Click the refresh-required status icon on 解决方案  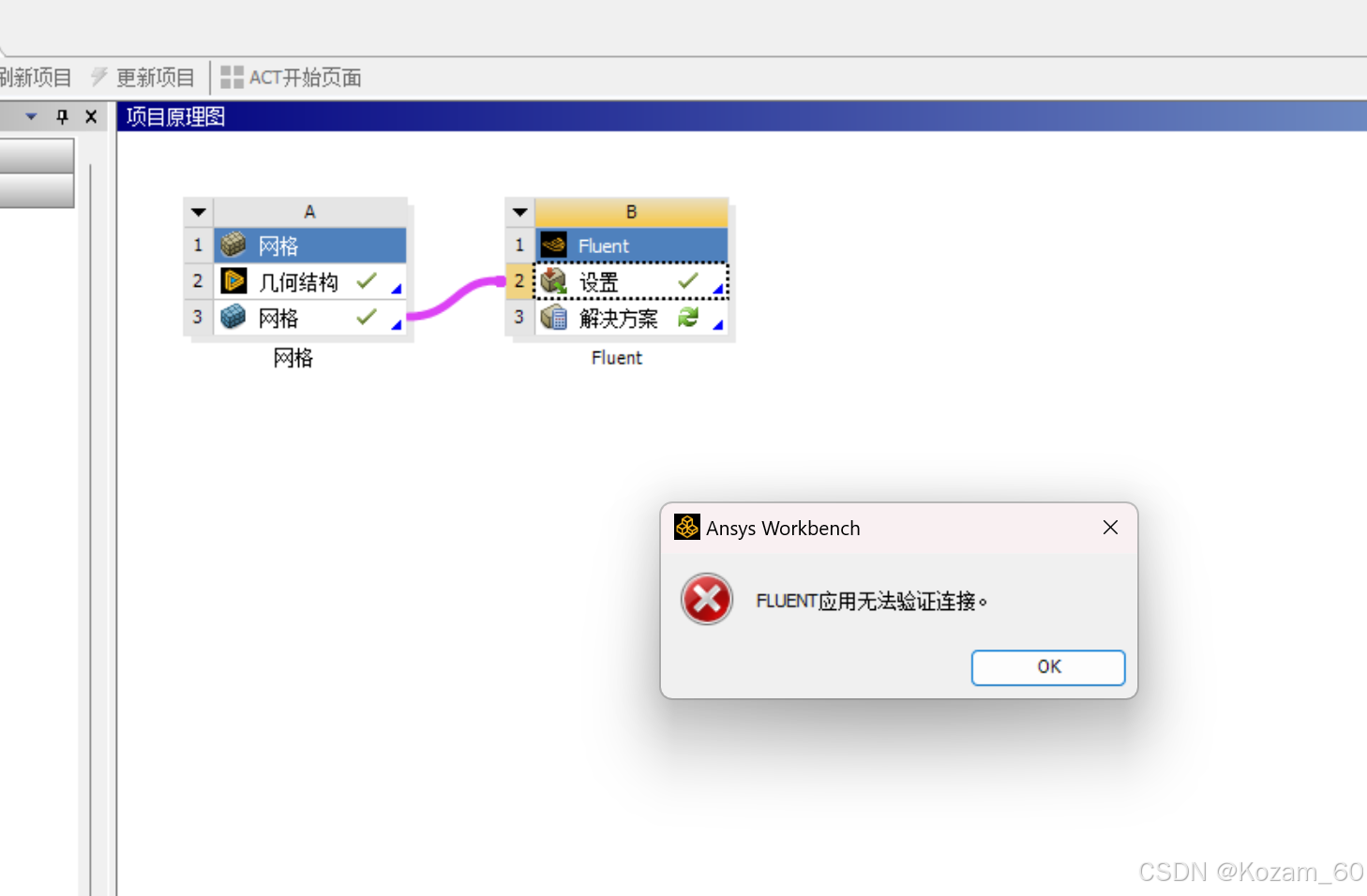tap(688, 318)
